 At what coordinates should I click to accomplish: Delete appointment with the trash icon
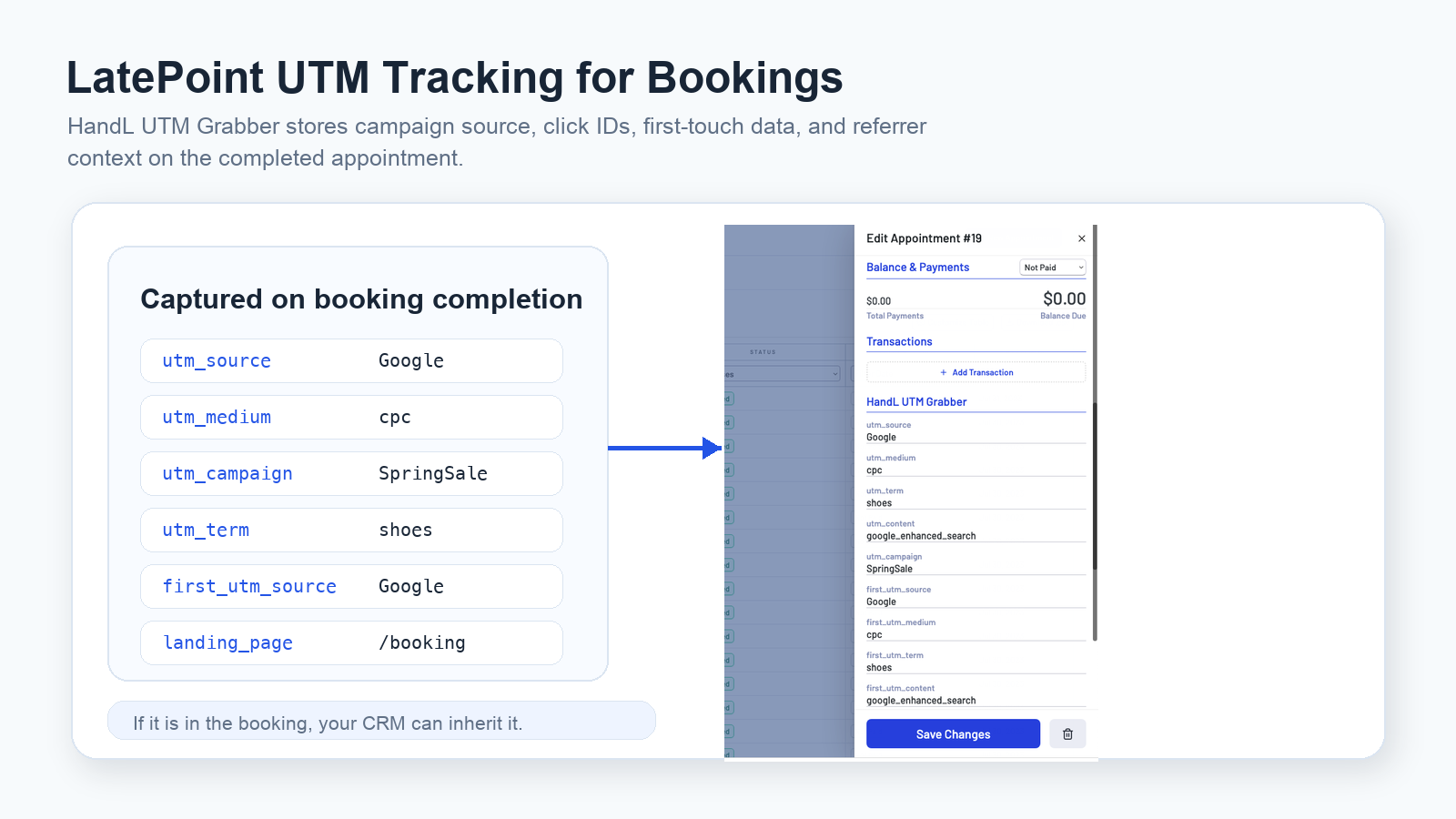[x=1067, y=733]
